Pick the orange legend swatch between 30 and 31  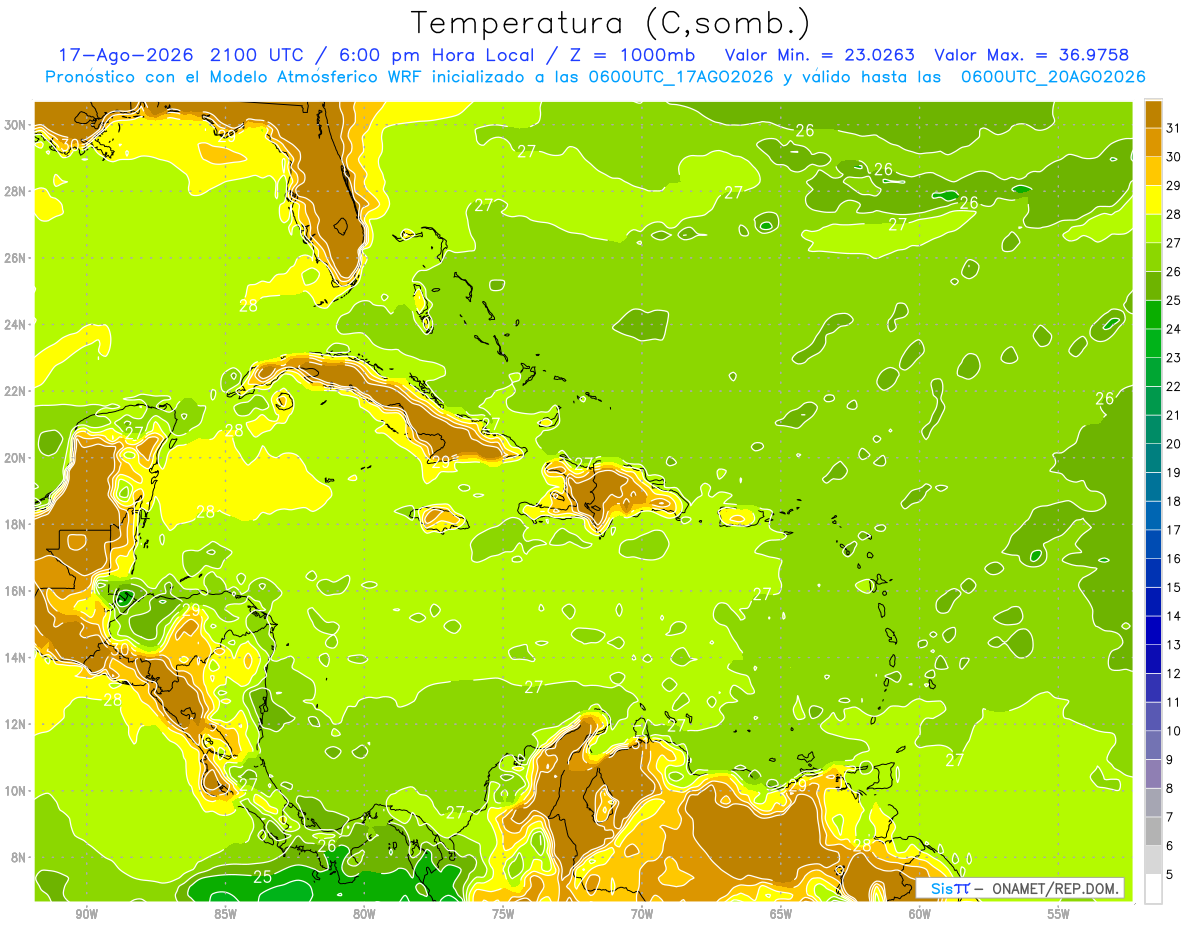1153,141
